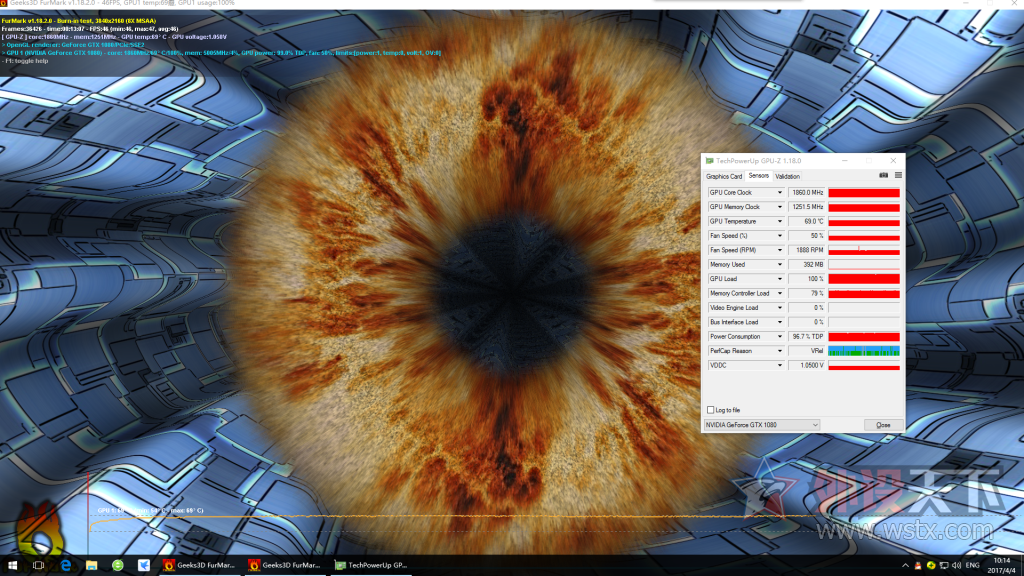Open the blue bird app on taskbar
The image size is (1024, 576).
pos(144,565)
